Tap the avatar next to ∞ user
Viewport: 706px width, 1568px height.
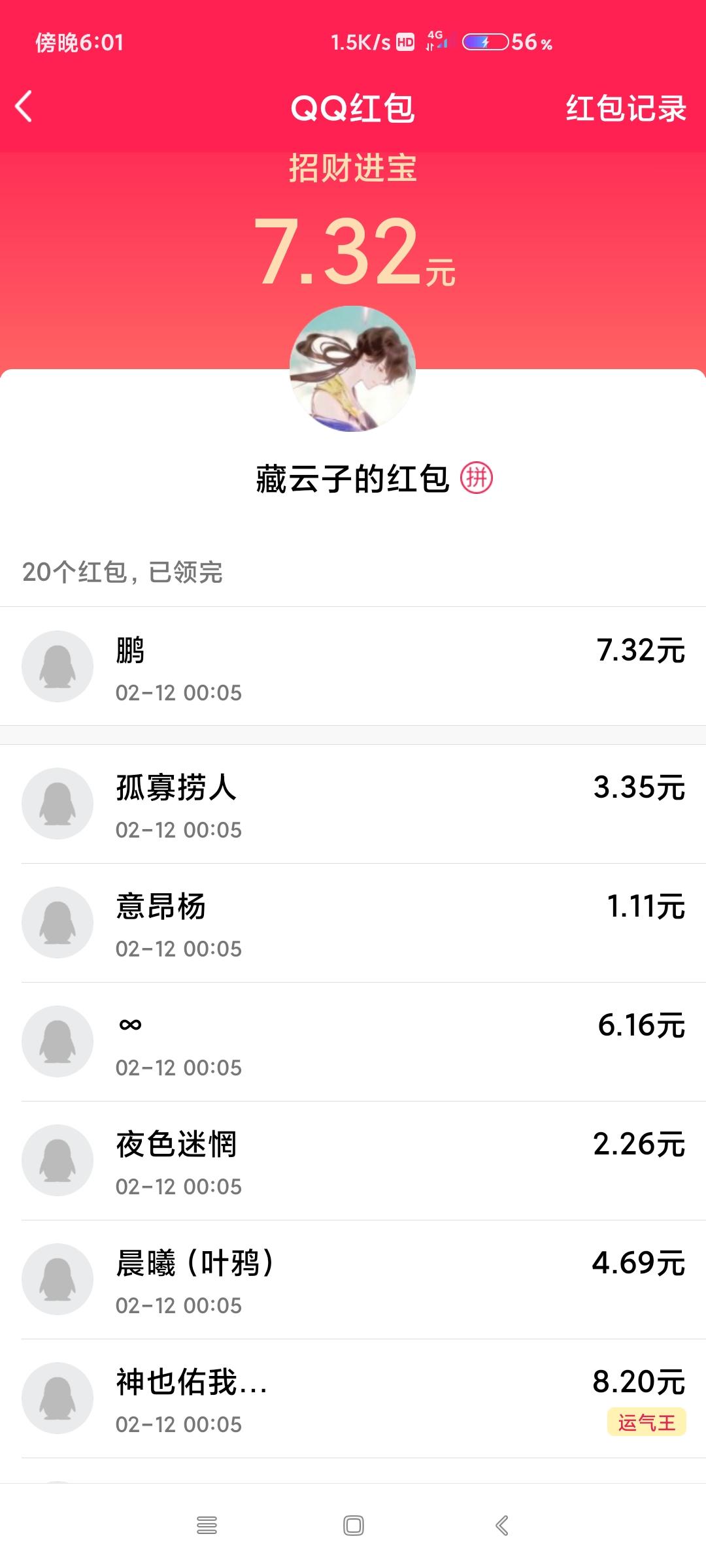click(58, 1041)
